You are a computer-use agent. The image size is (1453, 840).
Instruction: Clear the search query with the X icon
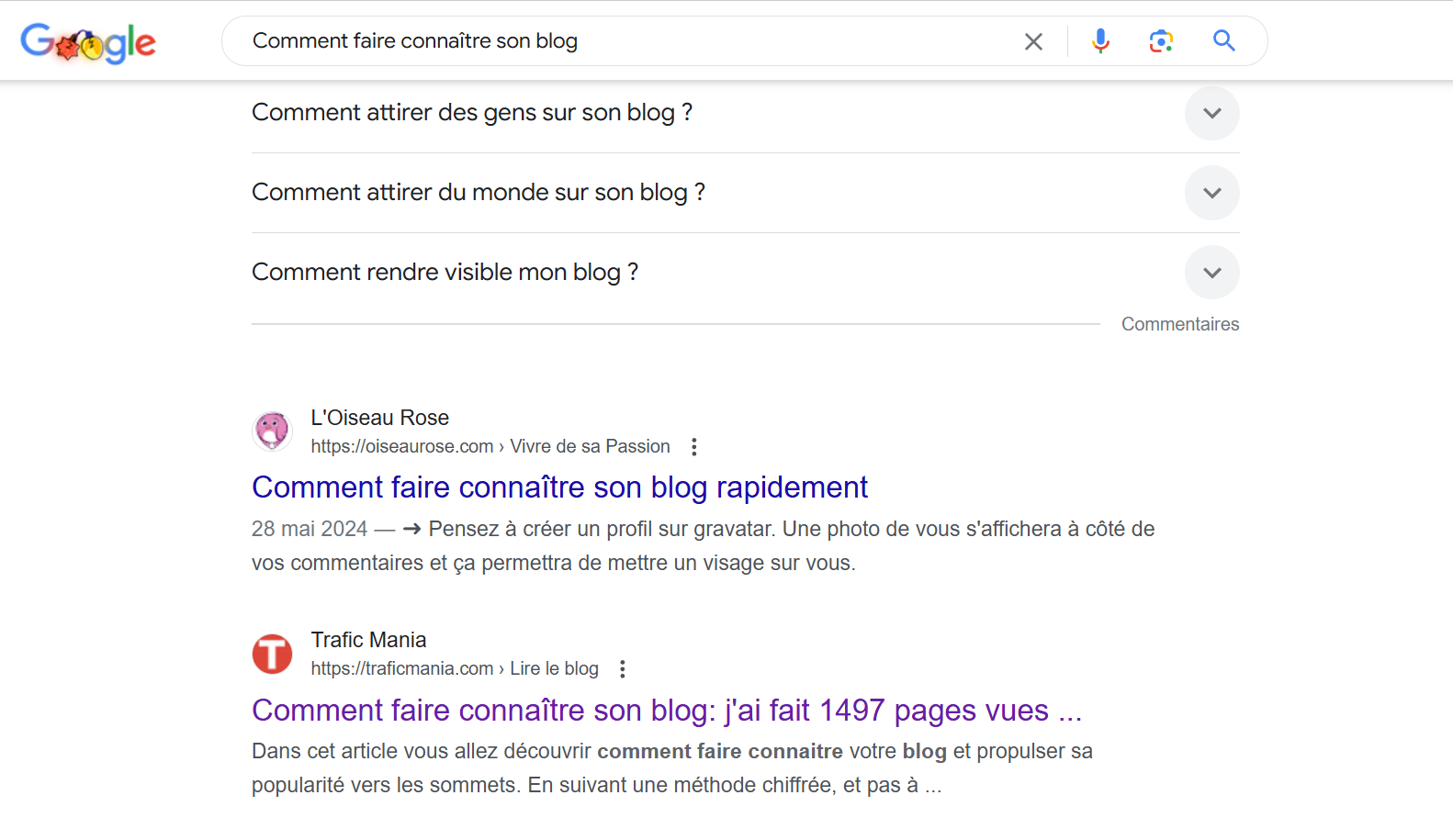[1033, 41]
